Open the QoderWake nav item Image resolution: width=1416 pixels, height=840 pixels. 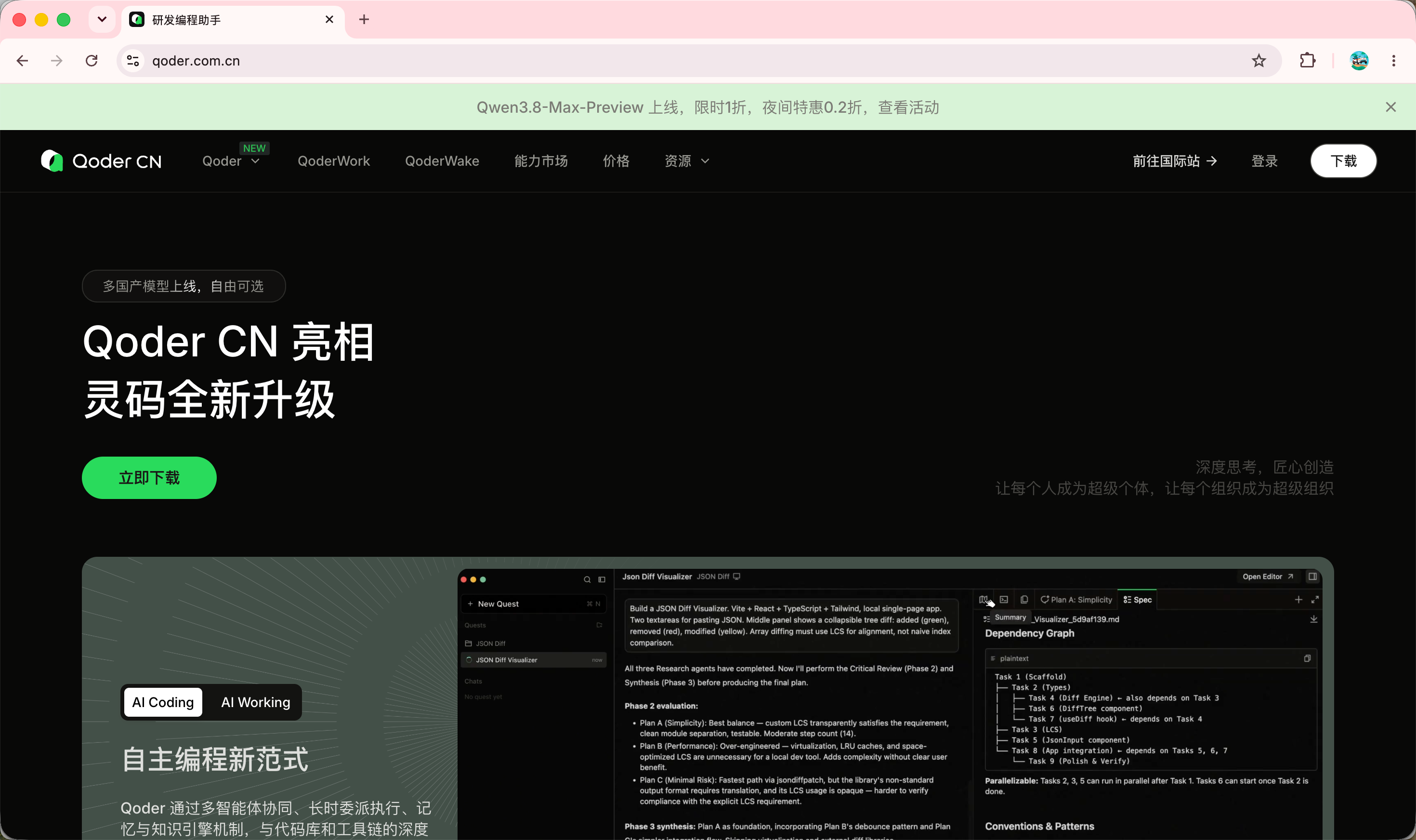click(x=442, y=161)
